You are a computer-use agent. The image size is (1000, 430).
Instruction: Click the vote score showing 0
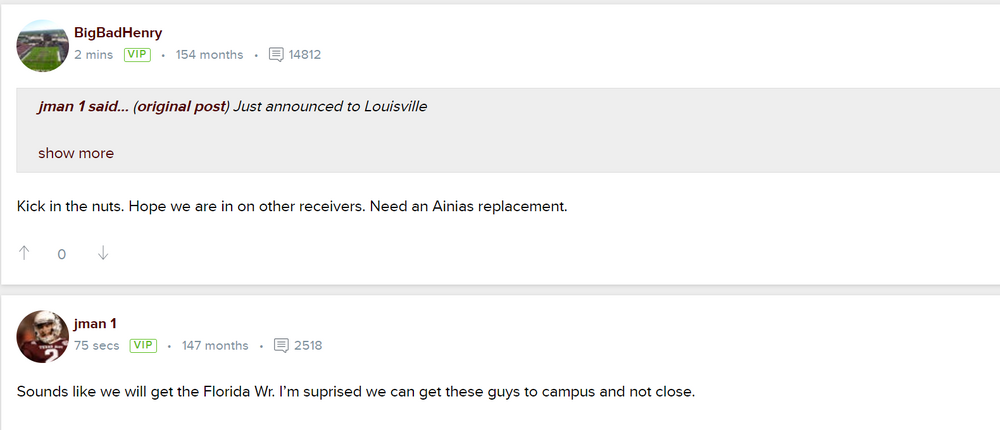62,255
